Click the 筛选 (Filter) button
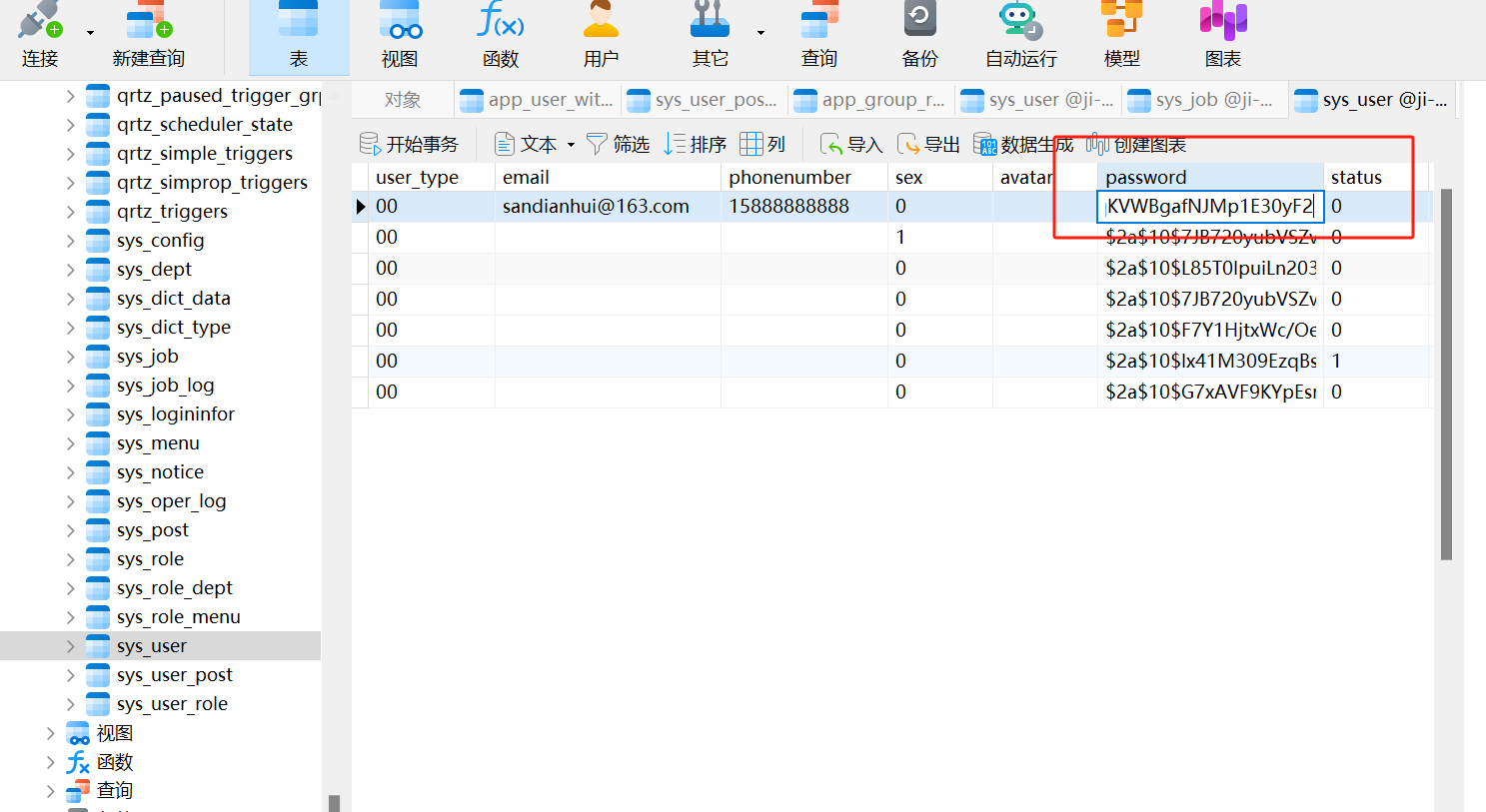This screenshot has height=812, width=1486. (x=618, y=145)
